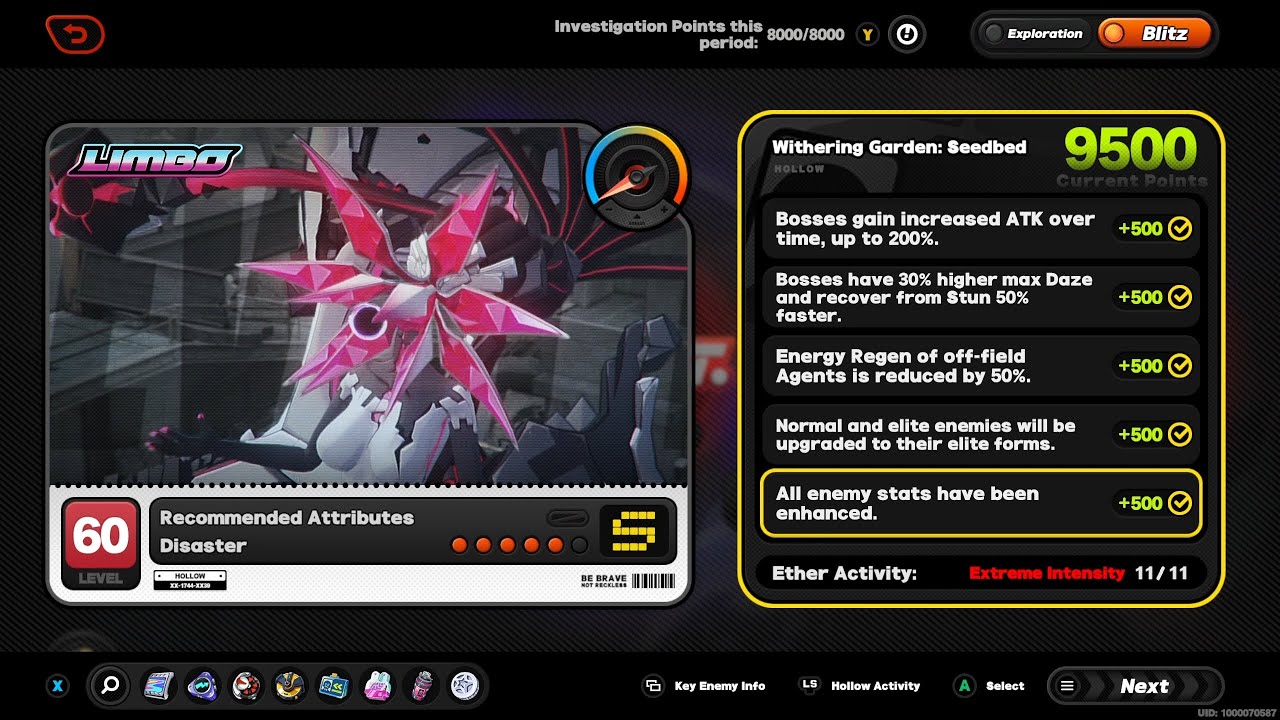Screen dimensions: 1280x720
Task: Click the Disaster difficulty dots indicator
Action: pyautogui.click(x=519, y=545)
